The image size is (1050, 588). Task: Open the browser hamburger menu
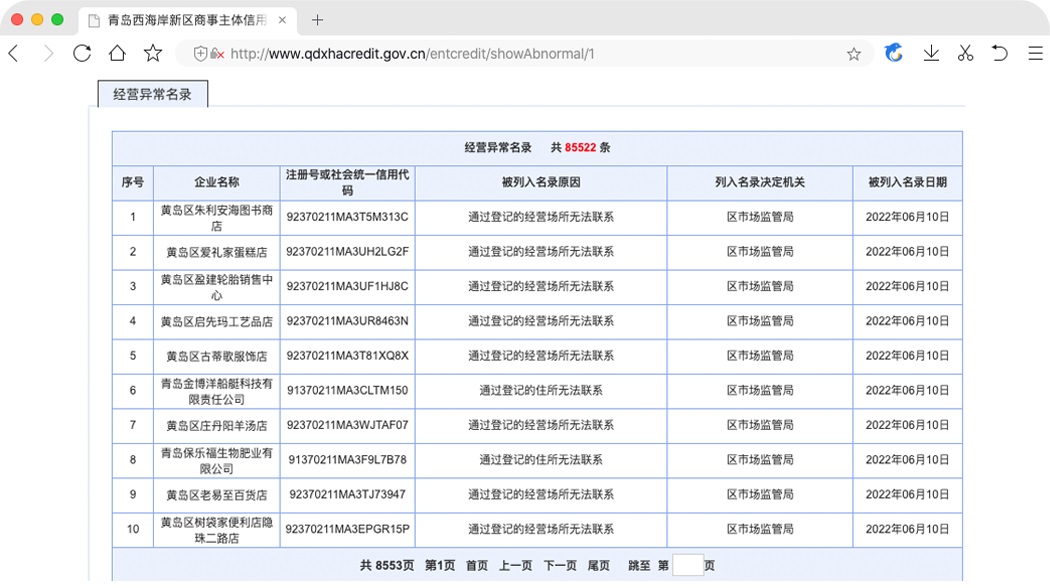[x=1035, y=54]
